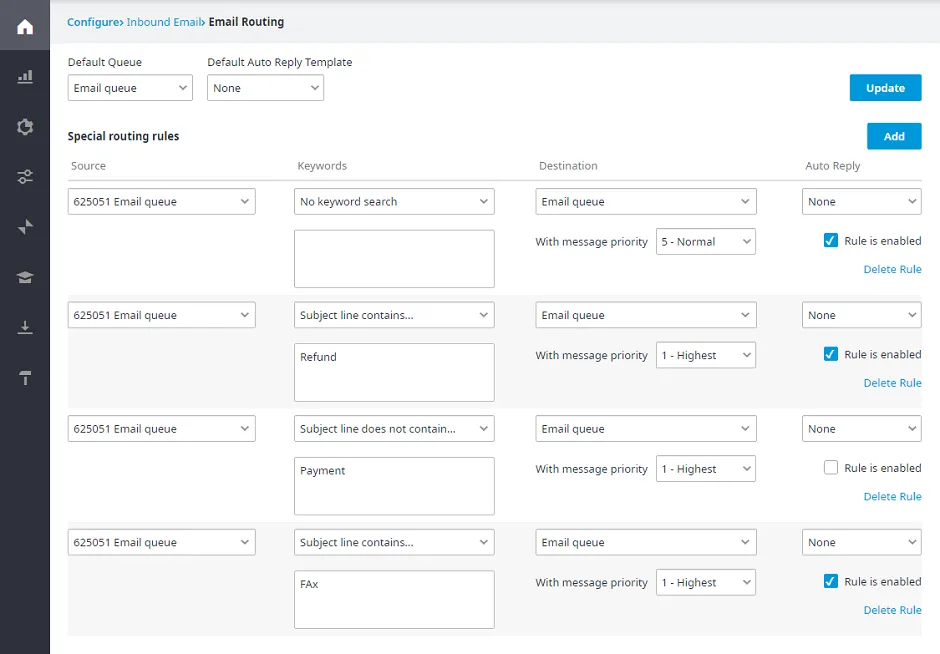Open Destination dropdown of FAx rule
This screenshot has height=654, width=940.
point(646,543)
